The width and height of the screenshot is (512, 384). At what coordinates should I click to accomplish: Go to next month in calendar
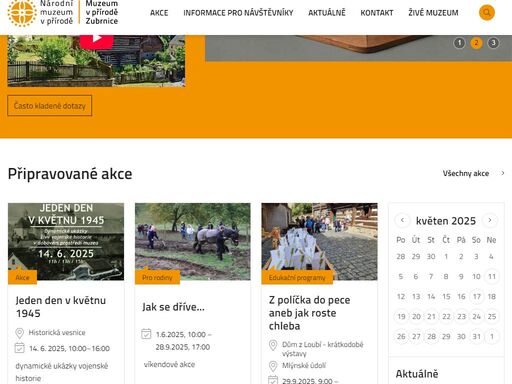490,220
